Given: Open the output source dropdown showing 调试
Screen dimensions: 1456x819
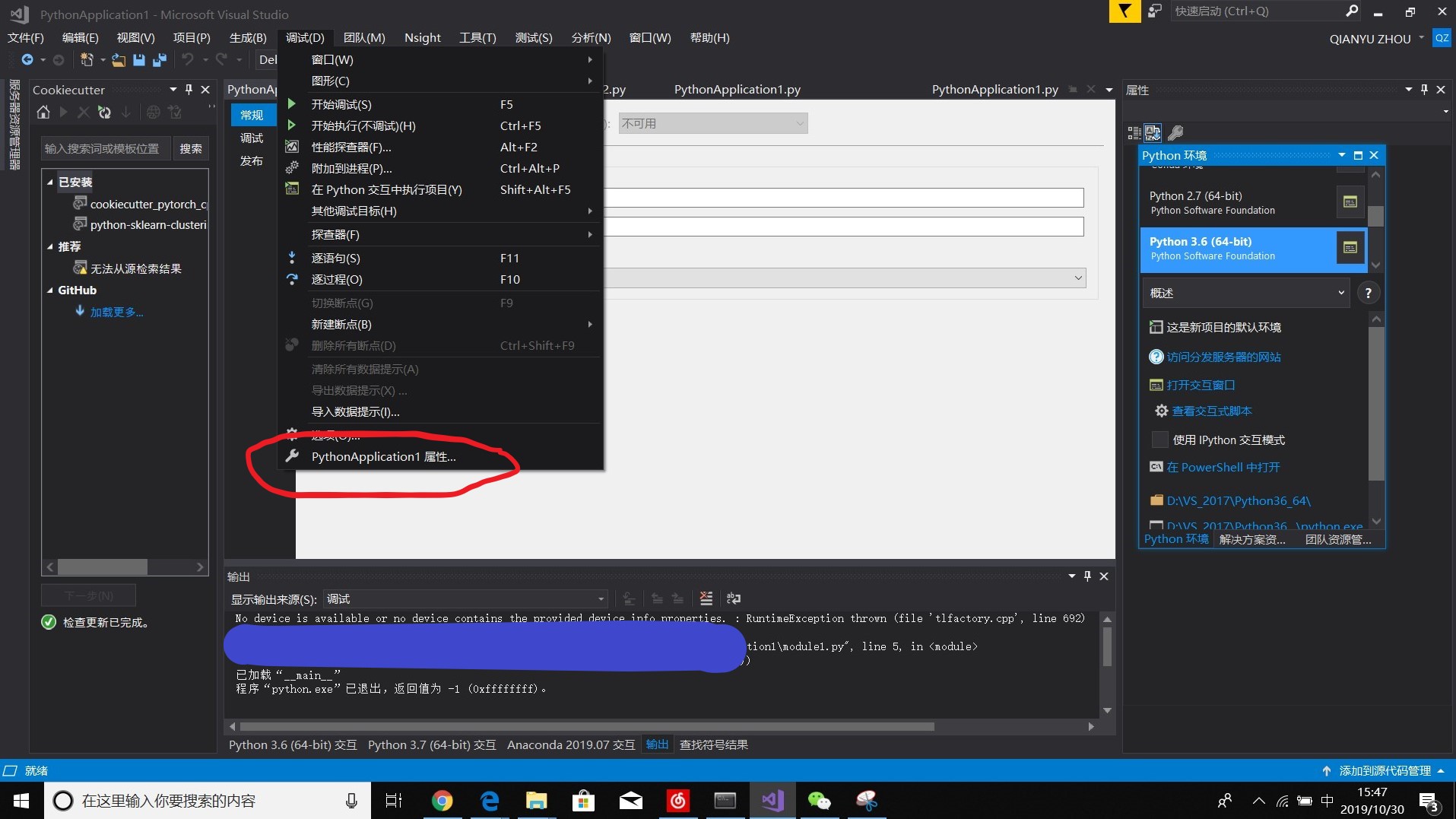Looking at the screenshot, I should tap(465, 599).
